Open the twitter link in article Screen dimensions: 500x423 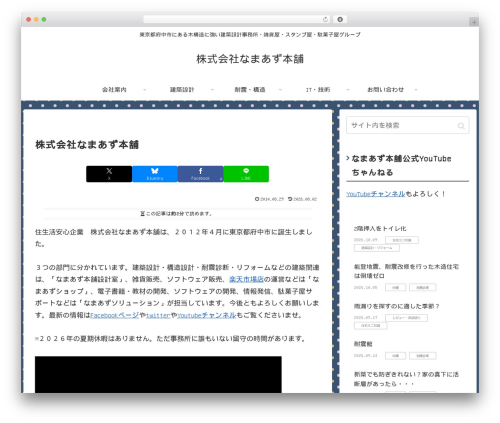point(158,315)
